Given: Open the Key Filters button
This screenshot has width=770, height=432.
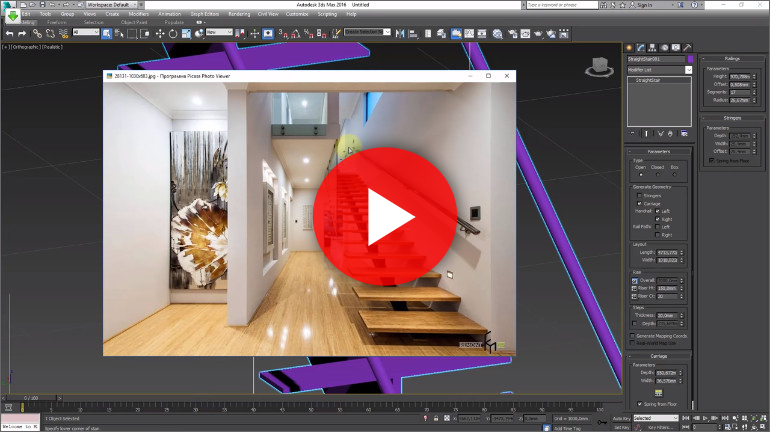Looking at the screenshot, I should (660, 428).
